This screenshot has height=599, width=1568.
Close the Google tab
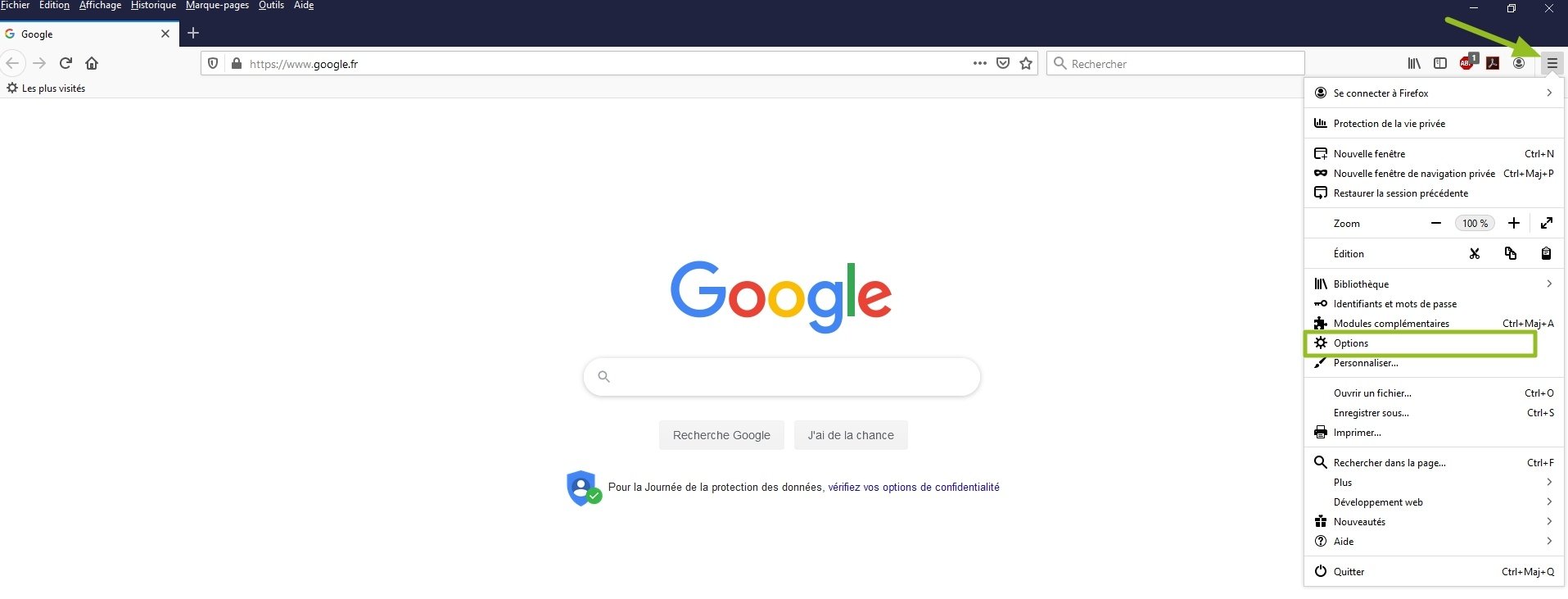point(165,34)
